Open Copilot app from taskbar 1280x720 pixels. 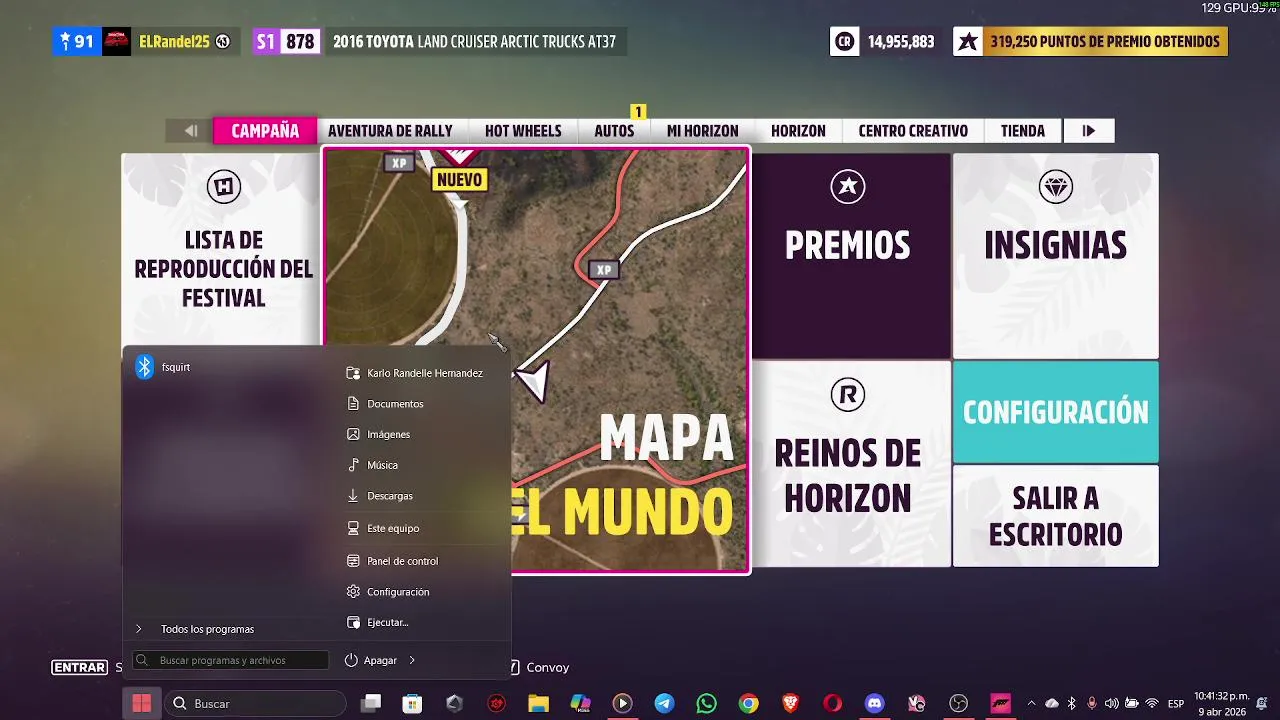pos(580,704)
